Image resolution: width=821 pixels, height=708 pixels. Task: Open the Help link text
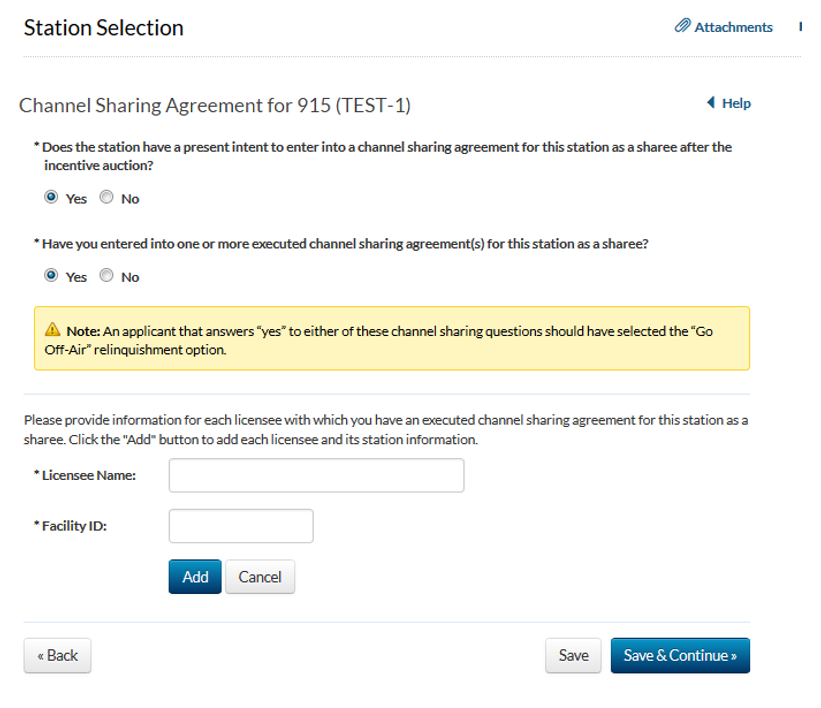736,103
